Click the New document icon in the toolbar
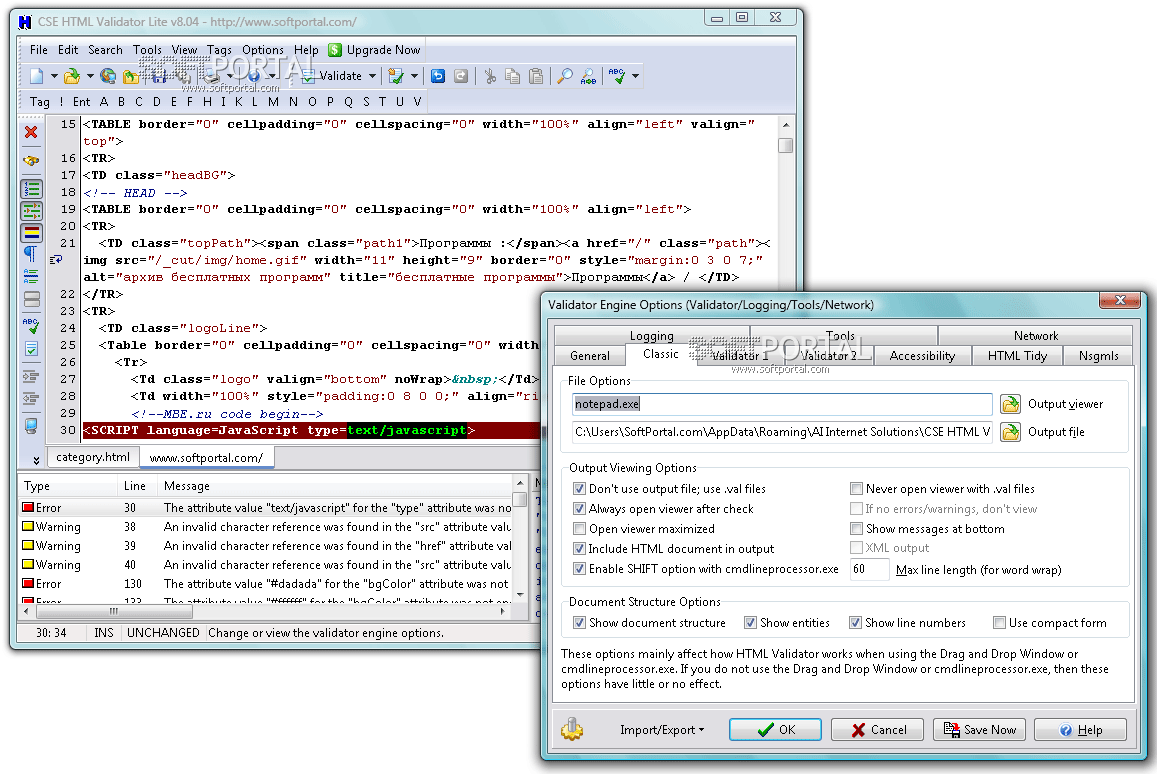The height and width of the screenshot is (774, 1157). 36,76
